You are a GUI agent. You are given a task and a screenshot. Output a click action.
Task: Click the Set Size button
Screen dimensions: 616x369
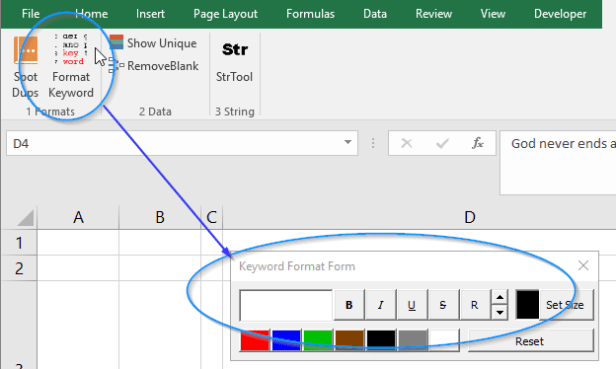[x=566, y=305]
